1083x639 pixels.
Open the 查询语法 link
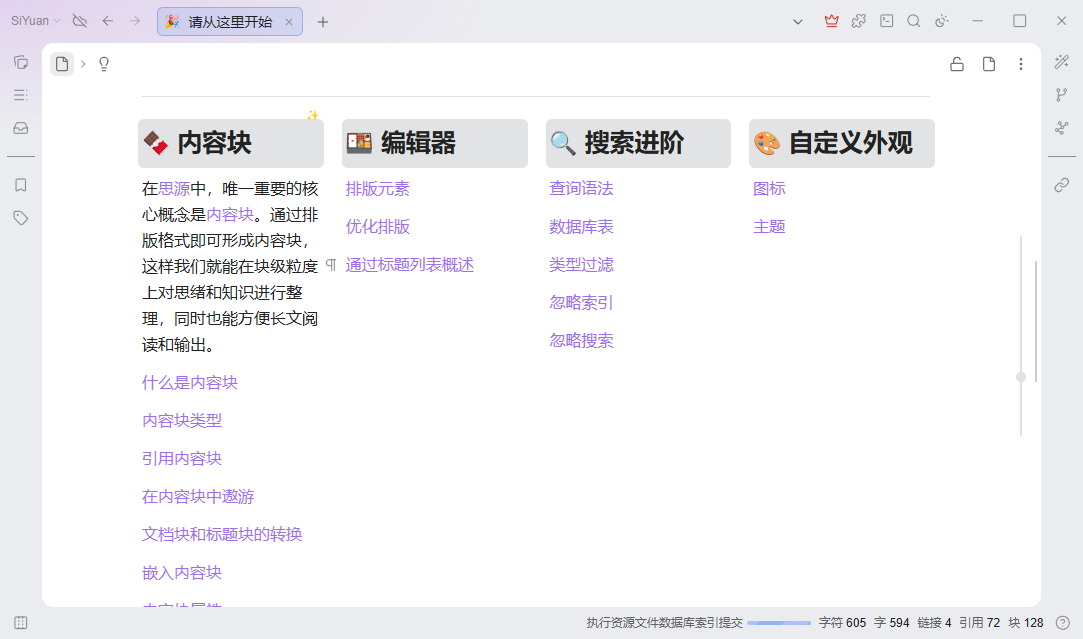pyautogui.click(x=582, y=189)
